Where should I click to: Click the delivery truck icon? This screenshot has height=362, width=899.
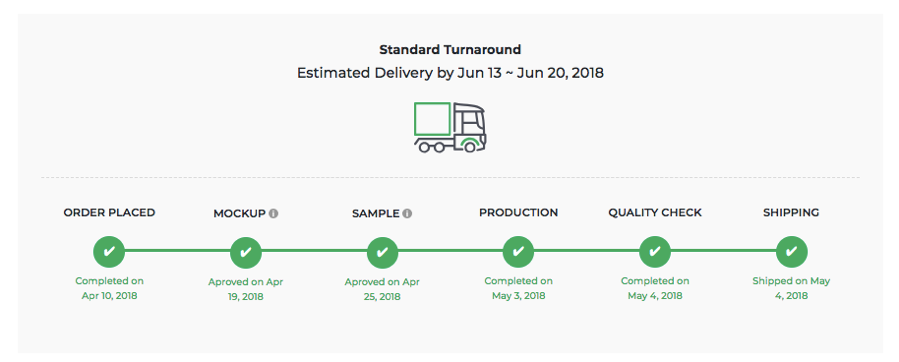[x=450, y=127]
